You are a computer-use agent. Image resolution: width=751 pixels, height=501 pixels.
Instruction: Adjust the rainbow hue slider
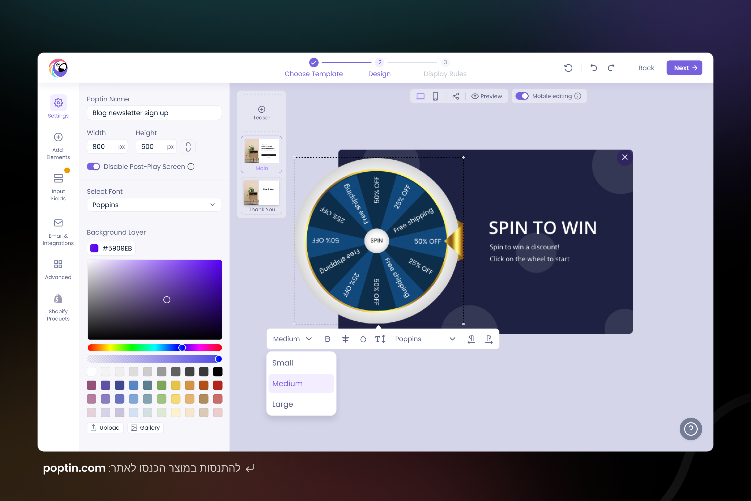154,348
